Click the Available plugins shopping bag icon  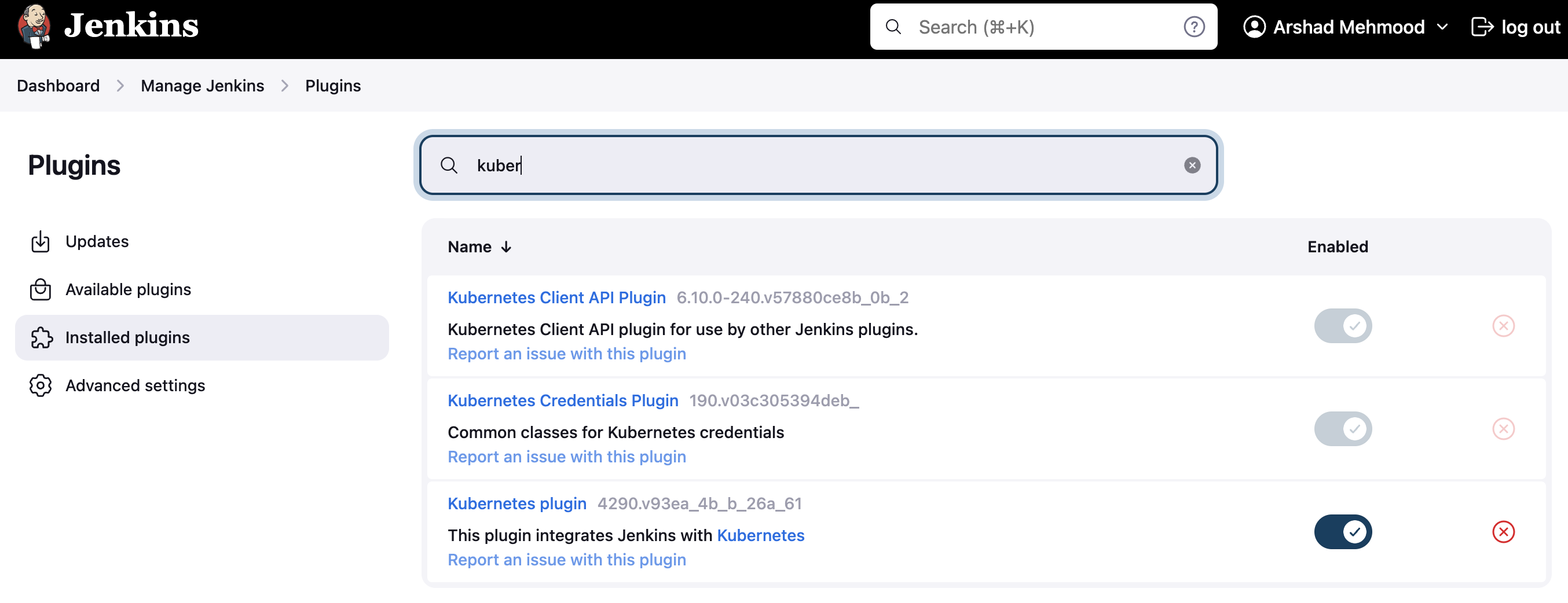click(40, 289)
